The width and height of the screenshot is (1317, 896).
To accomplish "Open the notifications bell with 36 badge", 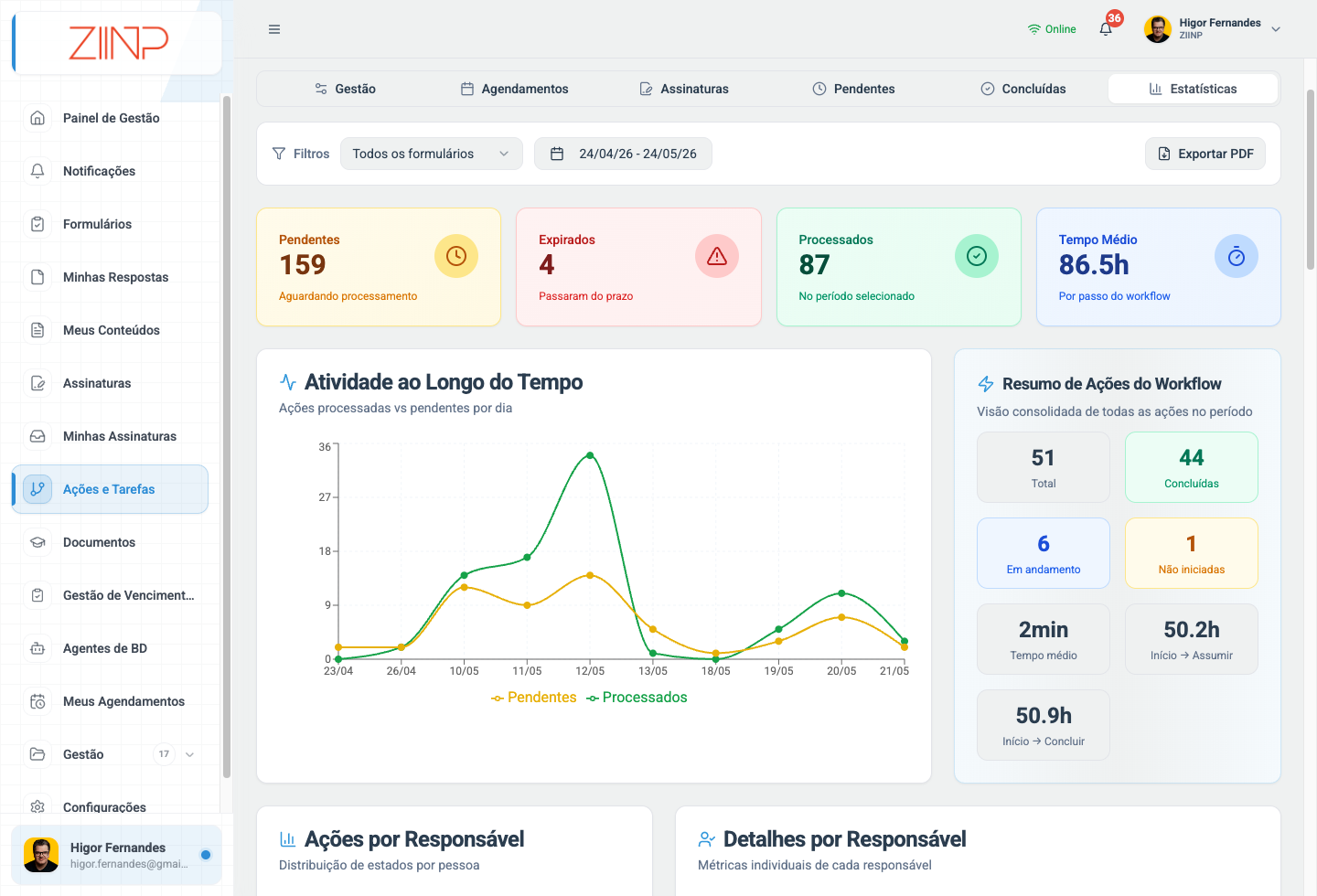I will pos(1107,28).
